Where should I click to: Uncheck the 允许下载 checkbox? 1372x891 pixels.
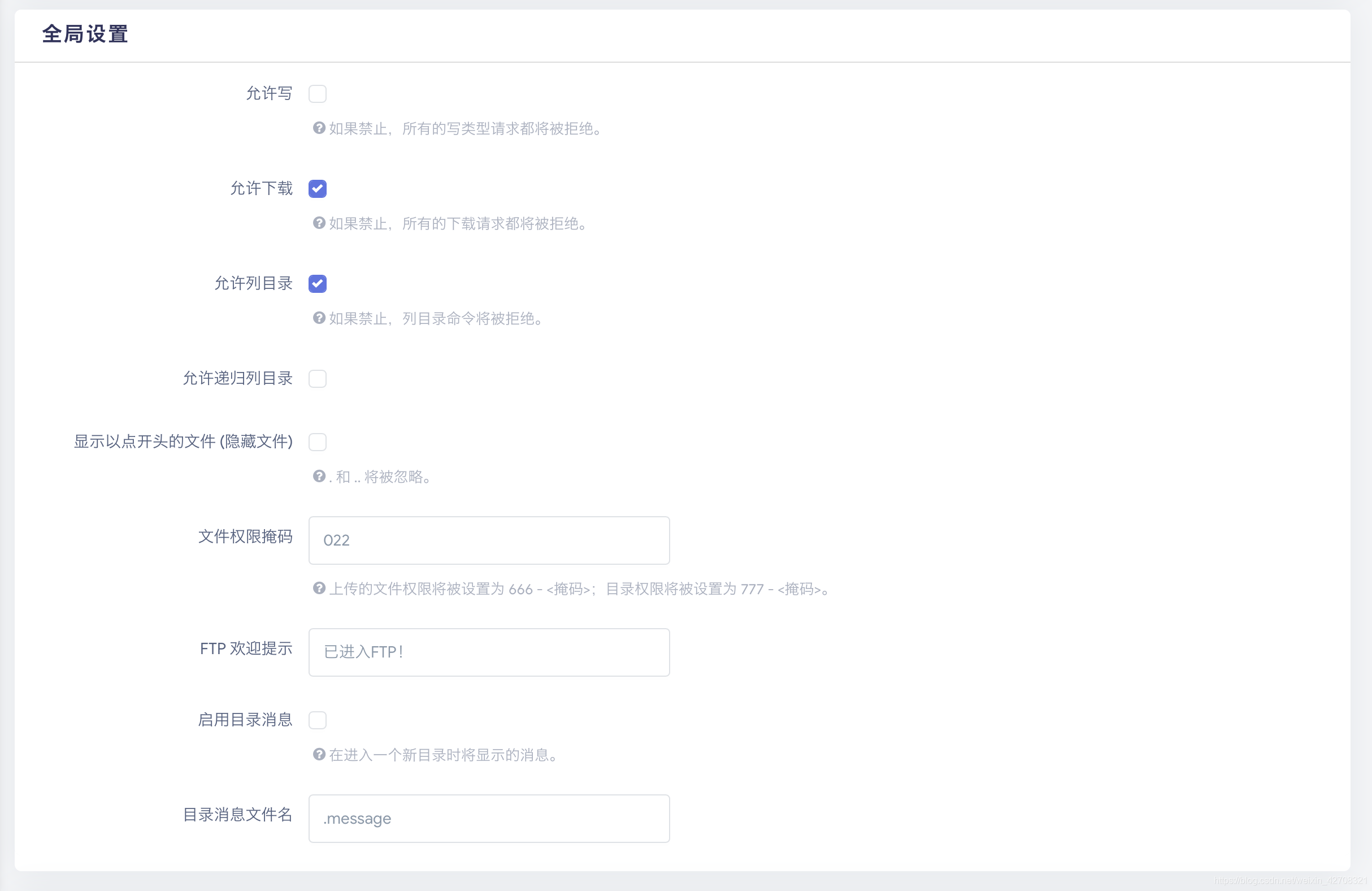click(318, 189)
